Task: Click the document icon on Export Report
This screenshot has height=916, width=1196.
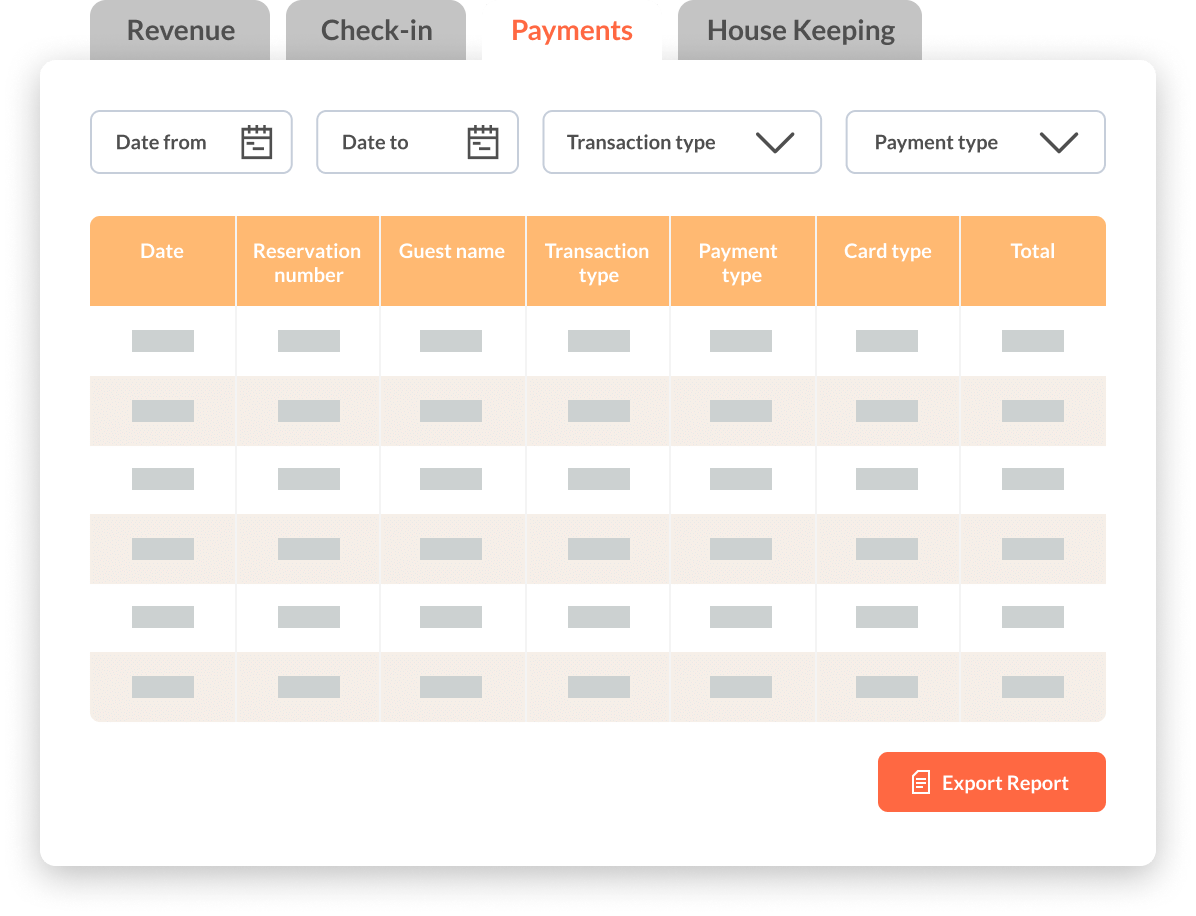Action: pos(921,783)
